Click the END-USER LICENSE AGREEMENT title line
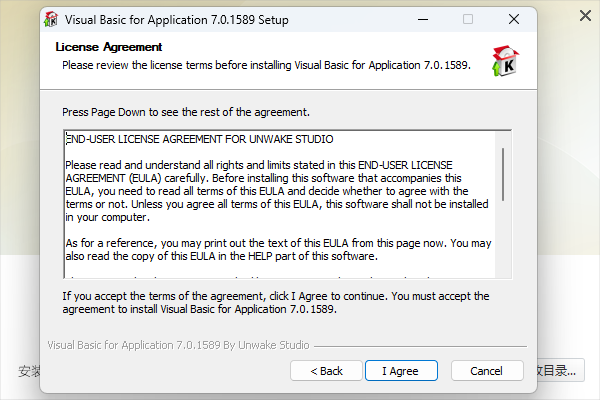This screenshot has width=600, height=400. coord(200,139)
